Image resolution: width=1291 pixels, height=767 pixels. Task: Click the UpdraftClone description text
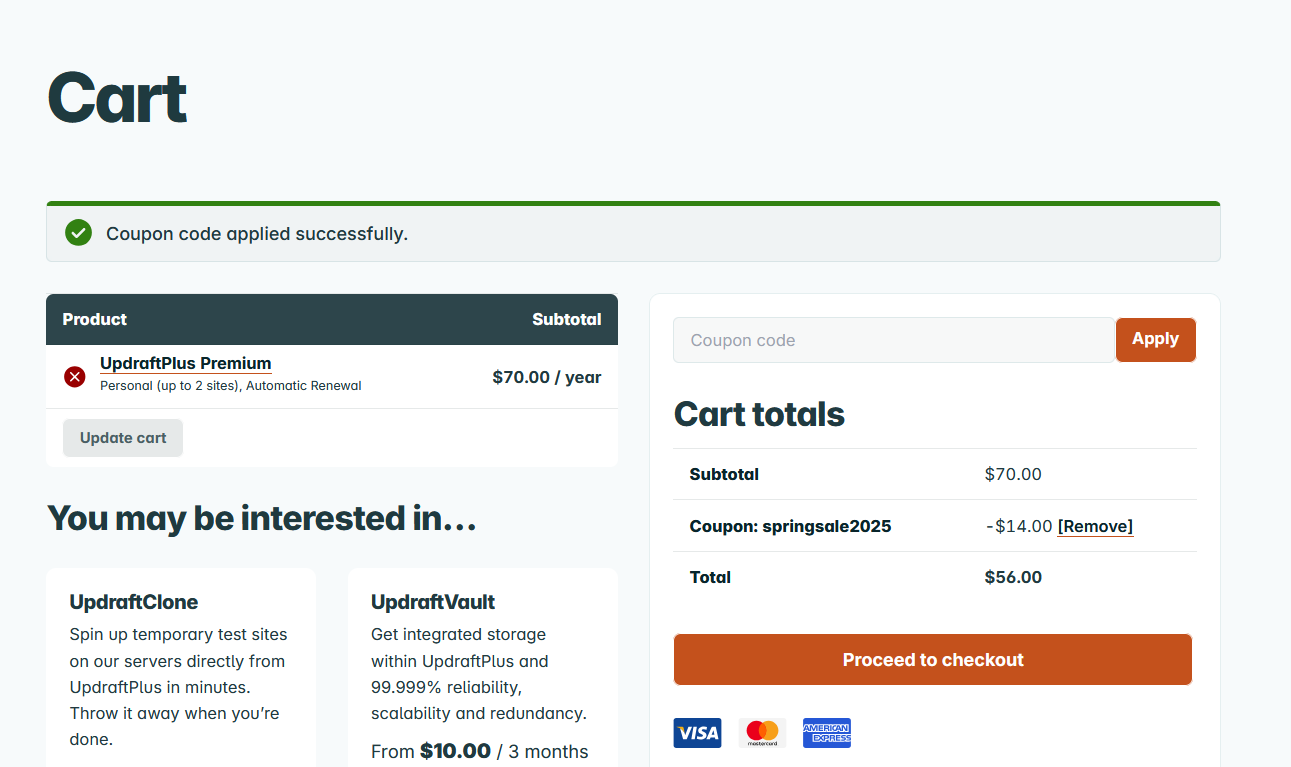[178, 687]
